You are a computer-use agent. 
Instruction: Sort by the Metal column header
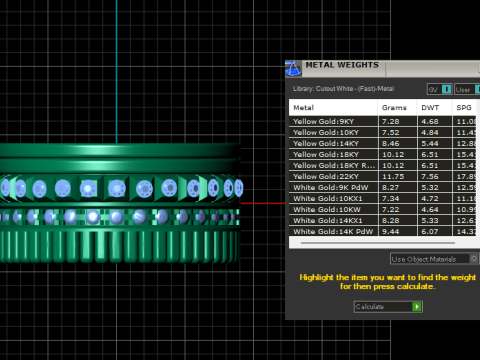[x=333, y=107]
